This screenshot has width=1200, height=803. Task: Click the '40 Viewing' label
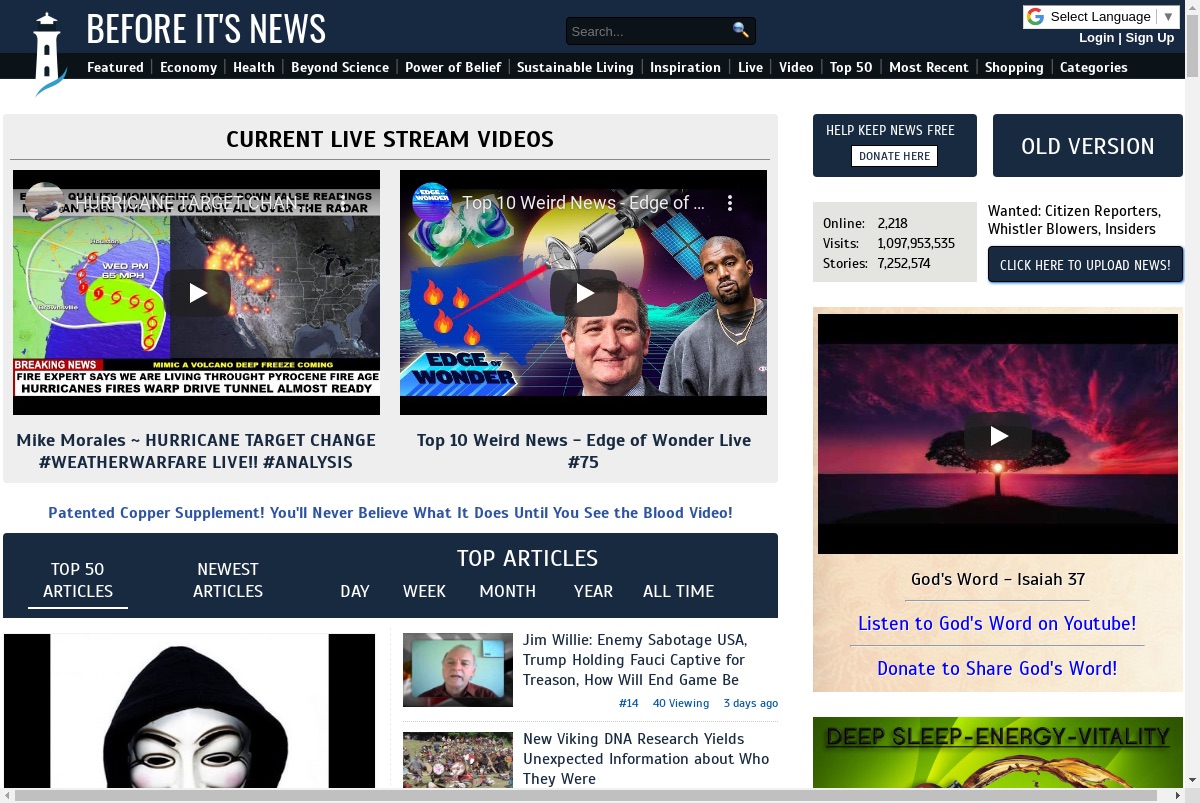681,703
